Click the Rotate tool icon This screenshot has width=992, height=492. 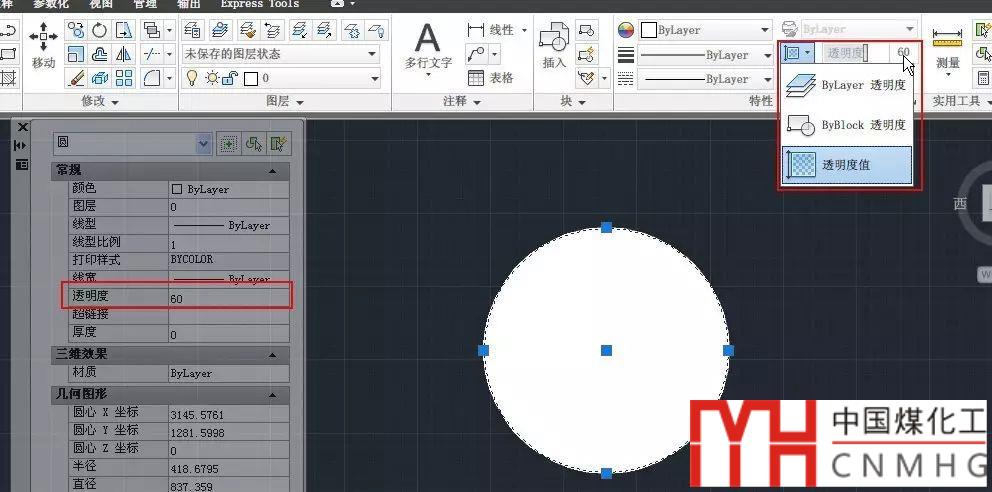click(x=100, y=29)
